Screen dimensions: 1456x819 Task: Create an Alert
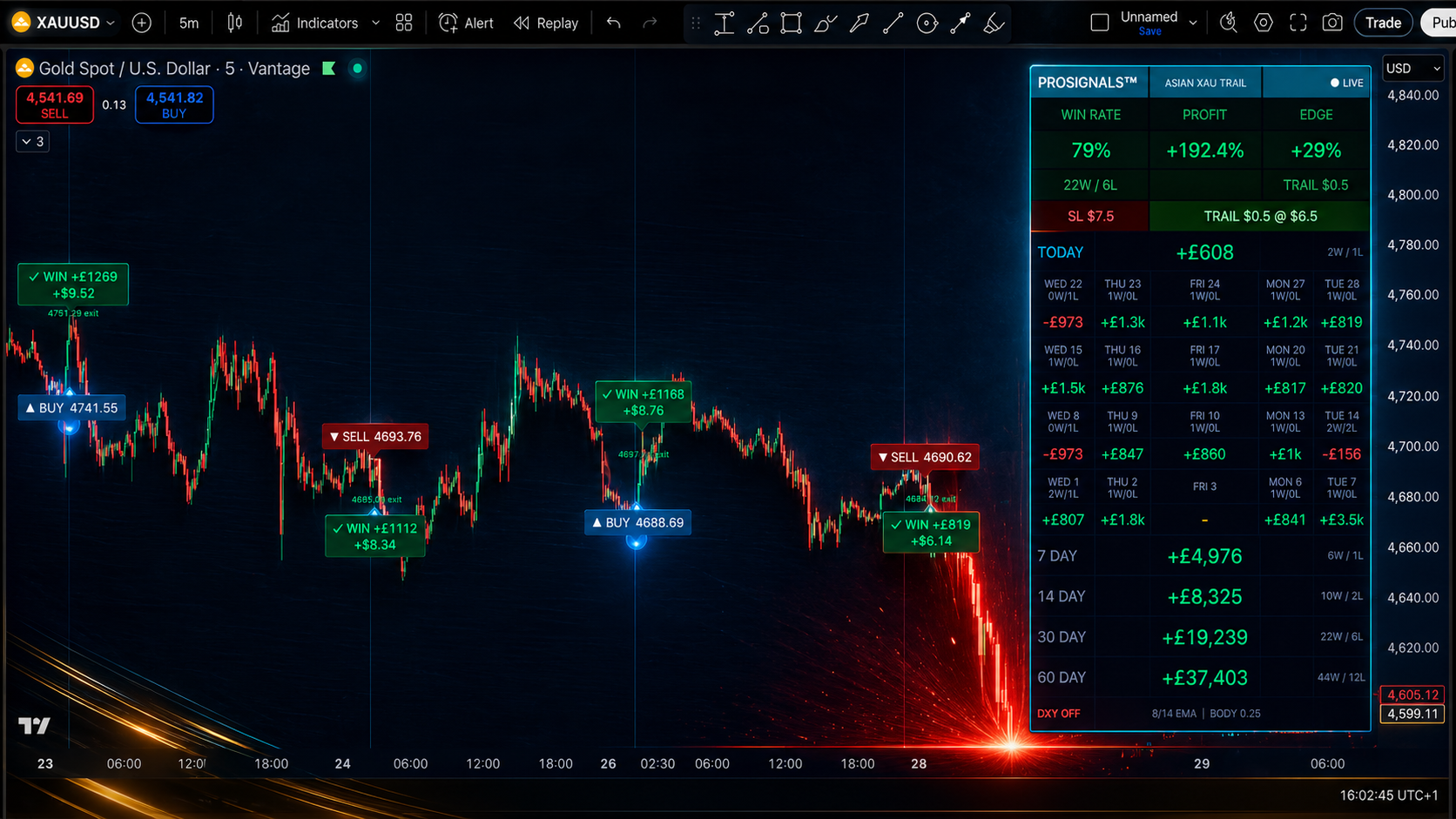pyautogui.click(x=466, y=23)
